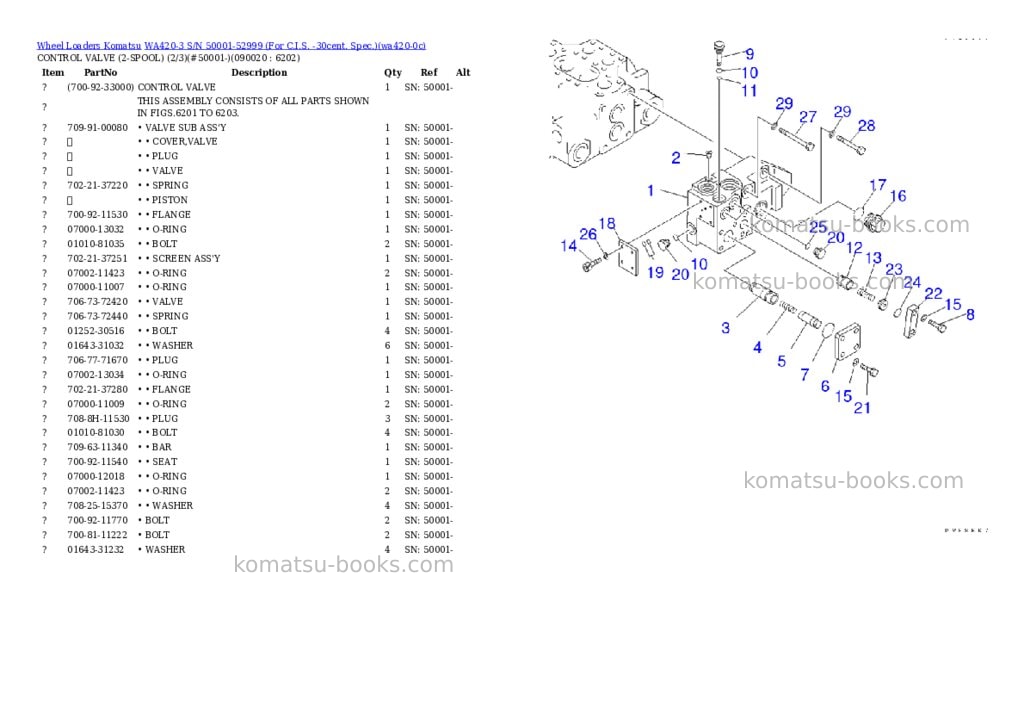Click diagram callout number 16

tap(898, 196)
